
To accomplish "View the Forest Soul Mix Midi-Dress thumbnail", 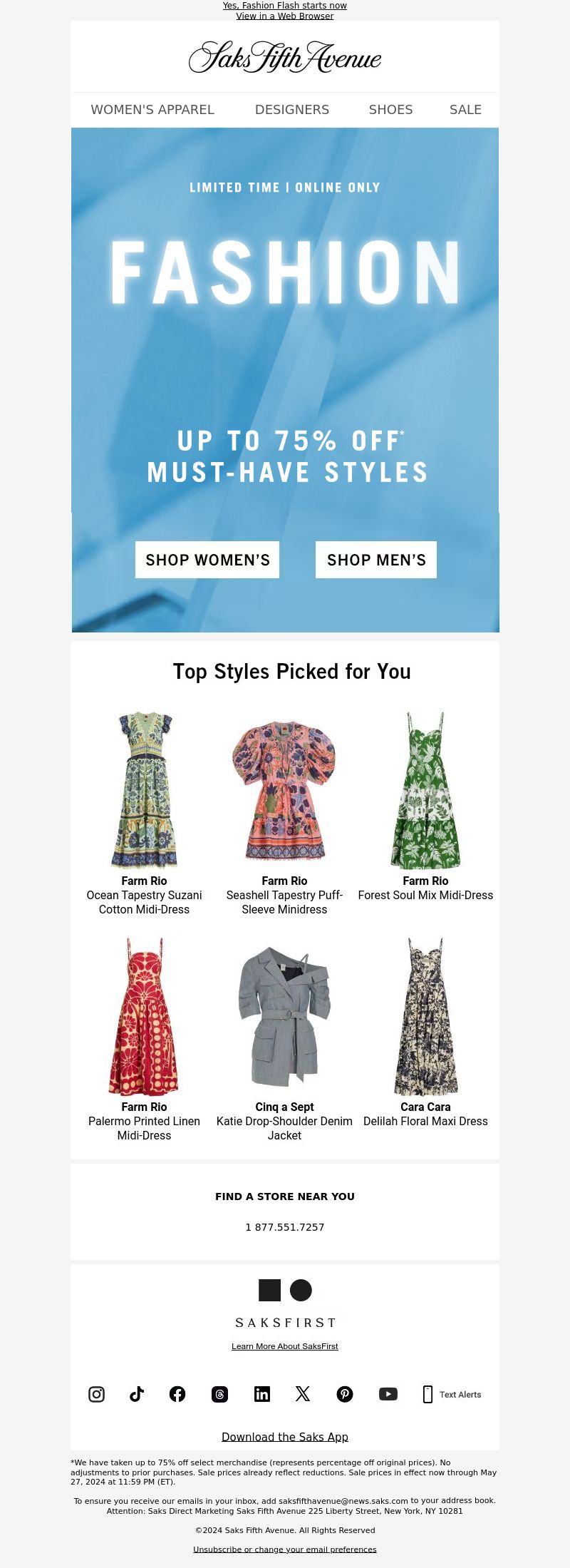I will (425, 790).
